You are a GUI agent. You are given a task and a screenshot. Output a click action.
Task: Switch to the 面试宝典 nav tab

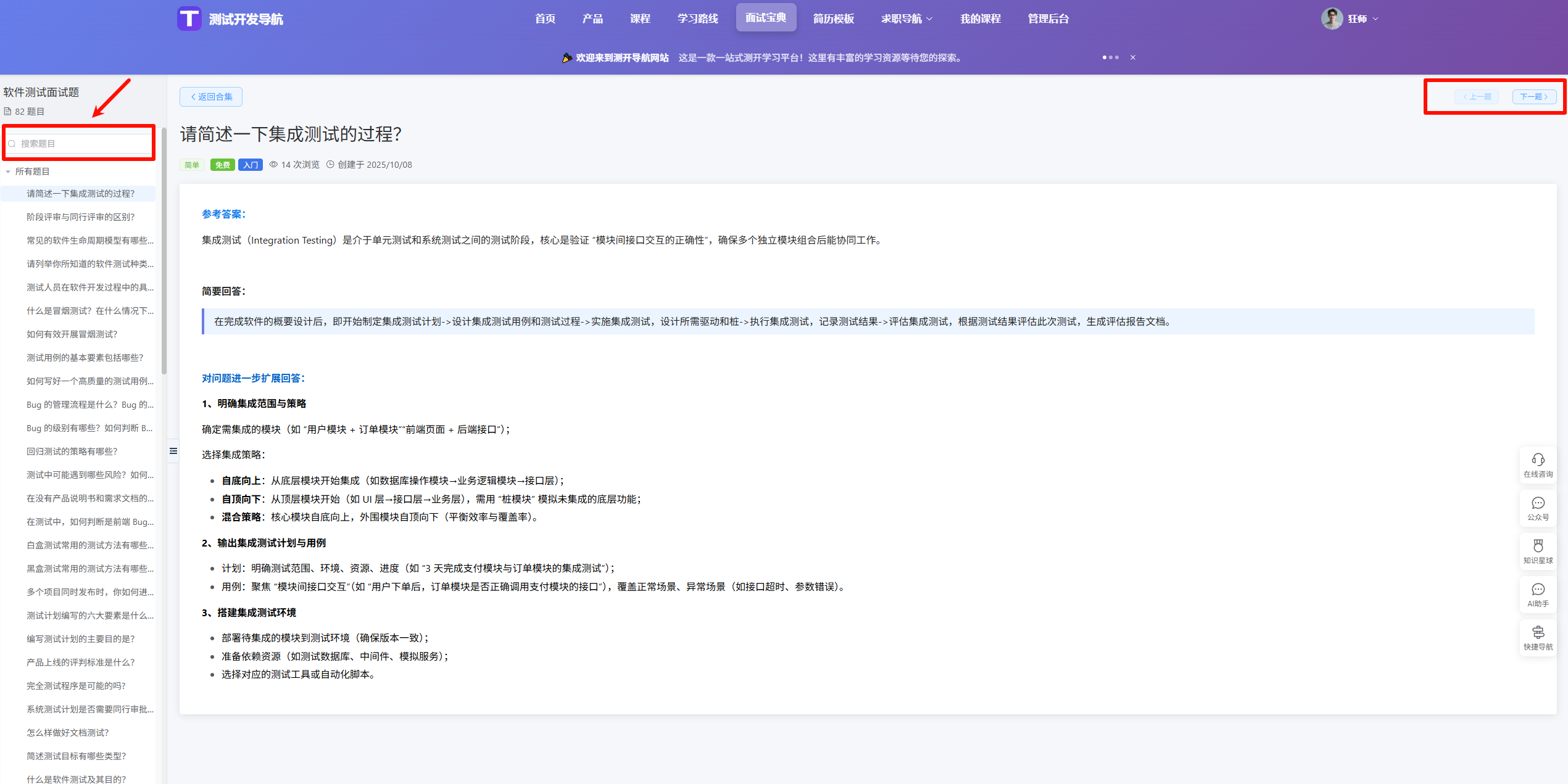765,18
